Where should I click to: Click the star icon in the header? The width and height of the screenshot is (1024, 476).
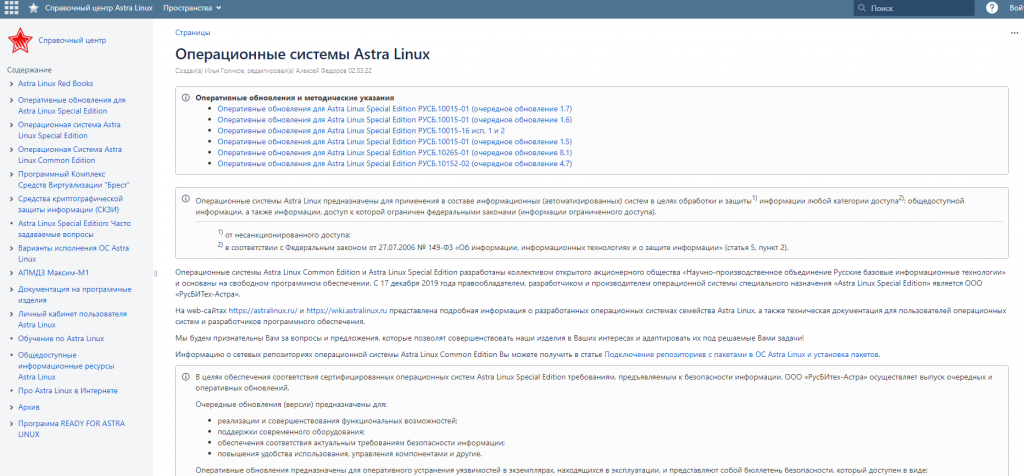33,8
